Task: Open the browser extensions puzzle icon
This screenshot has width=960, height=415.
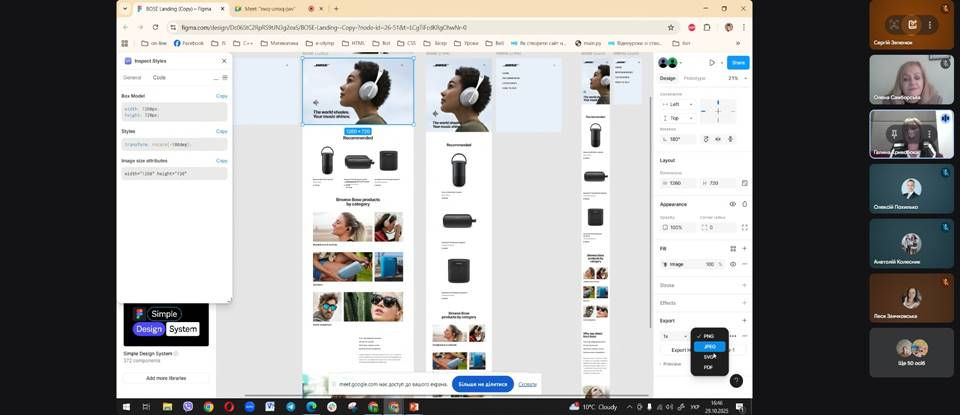Action: (x=707, y=28)
